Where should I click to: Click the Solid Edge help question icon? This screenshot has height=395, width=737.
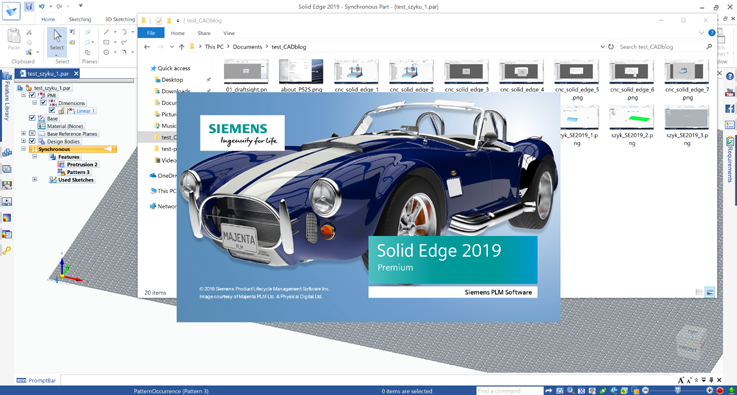(x=729, y=76)
